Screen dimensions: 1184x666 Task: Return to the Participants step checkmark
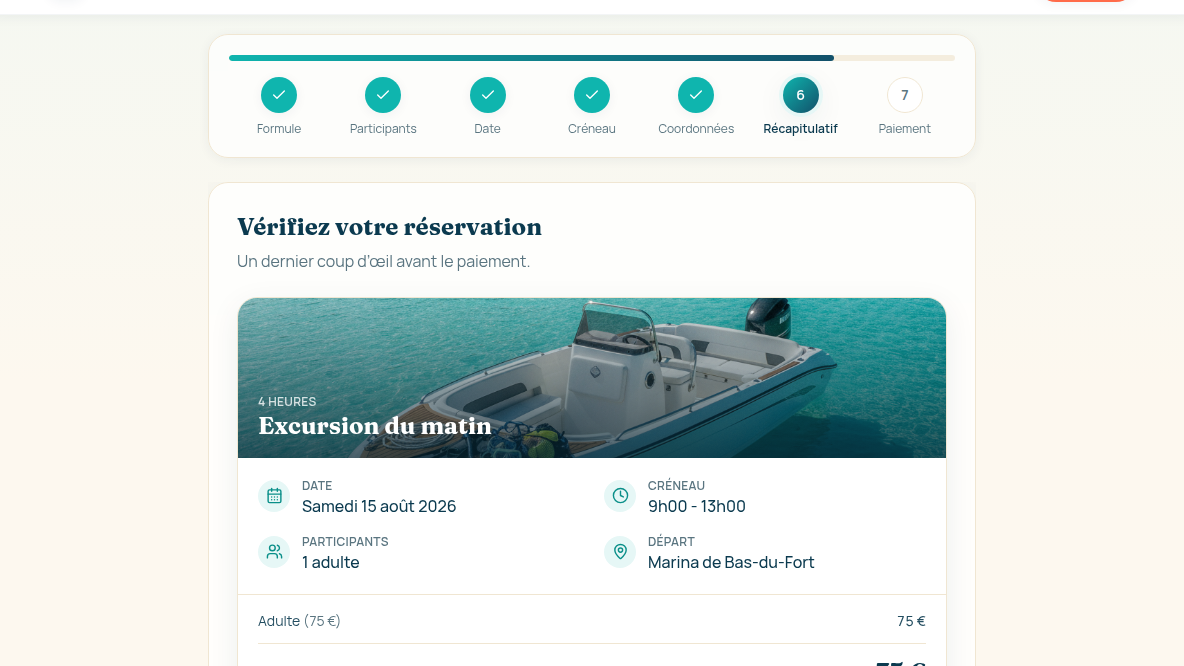click(383, 95)
